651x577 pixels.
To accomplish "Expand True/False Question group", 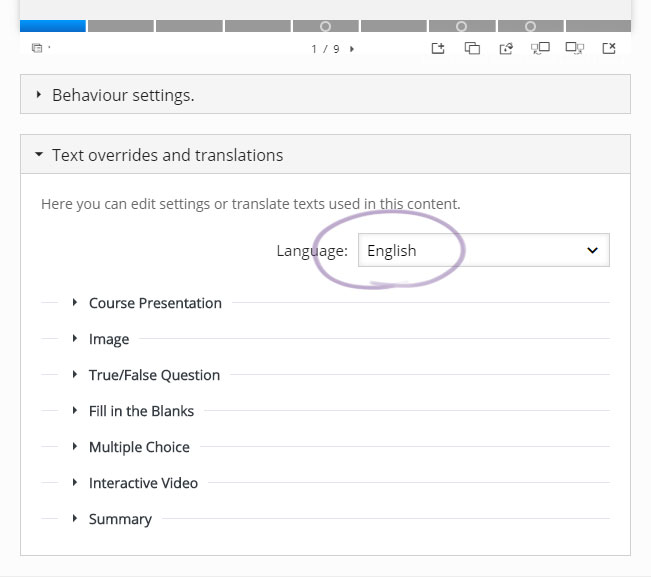I will tap(154, 375).
